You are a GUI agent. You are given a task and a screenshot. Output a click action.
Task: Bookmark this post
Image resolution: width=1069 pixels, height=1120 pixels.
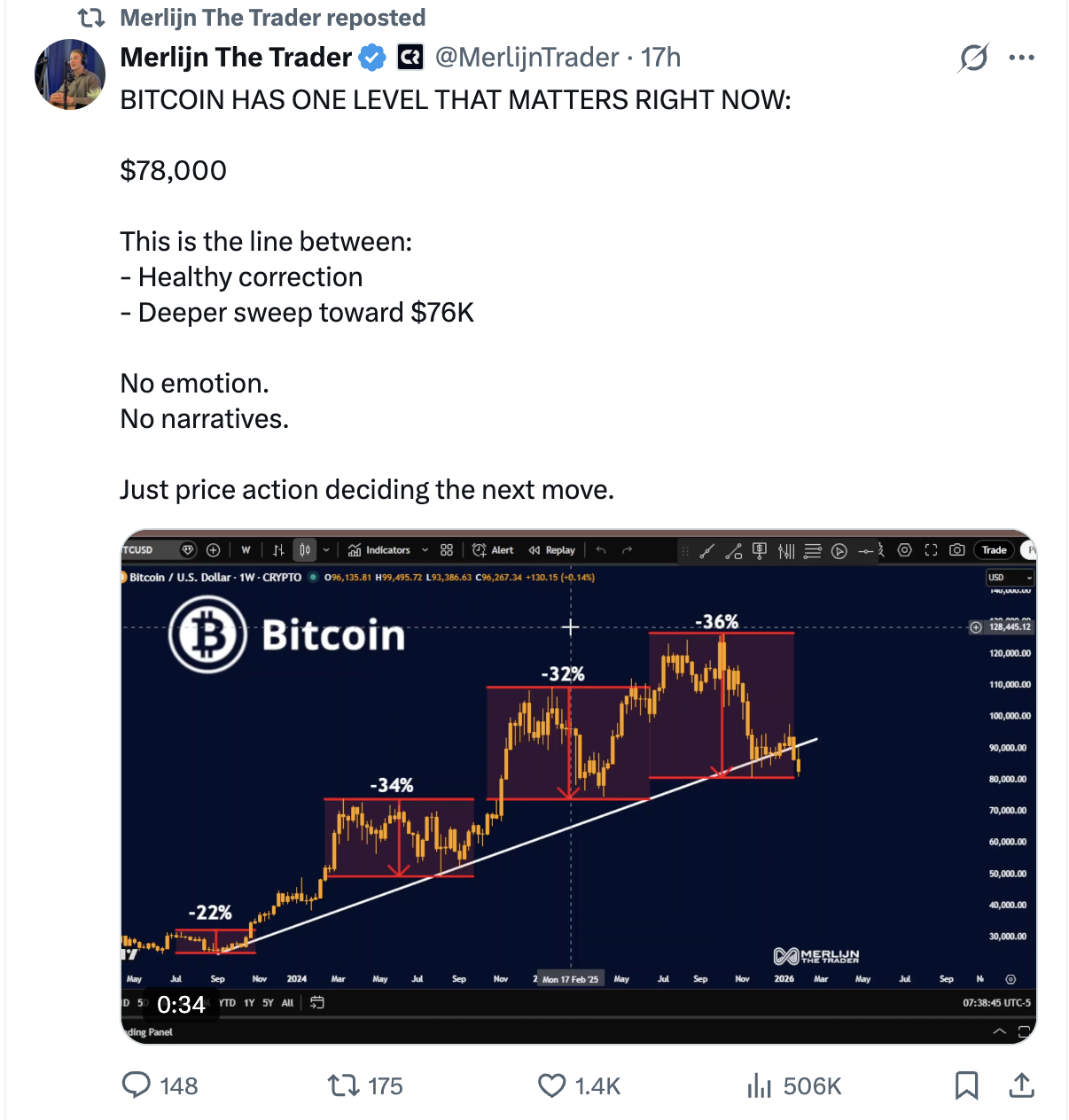pos(966,1085)
